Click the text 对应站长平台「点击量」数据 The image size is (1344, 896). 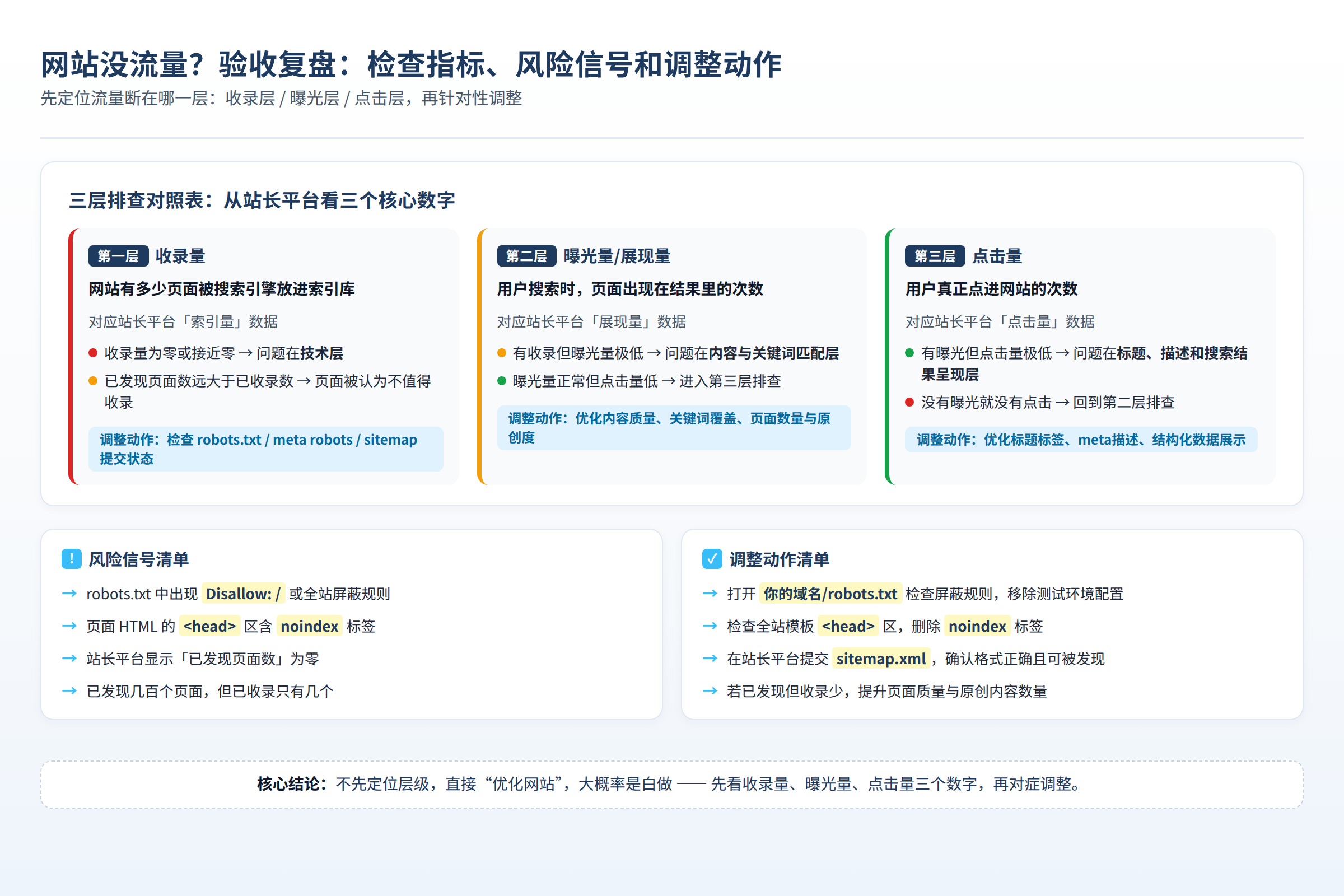tap(1000, 321)
